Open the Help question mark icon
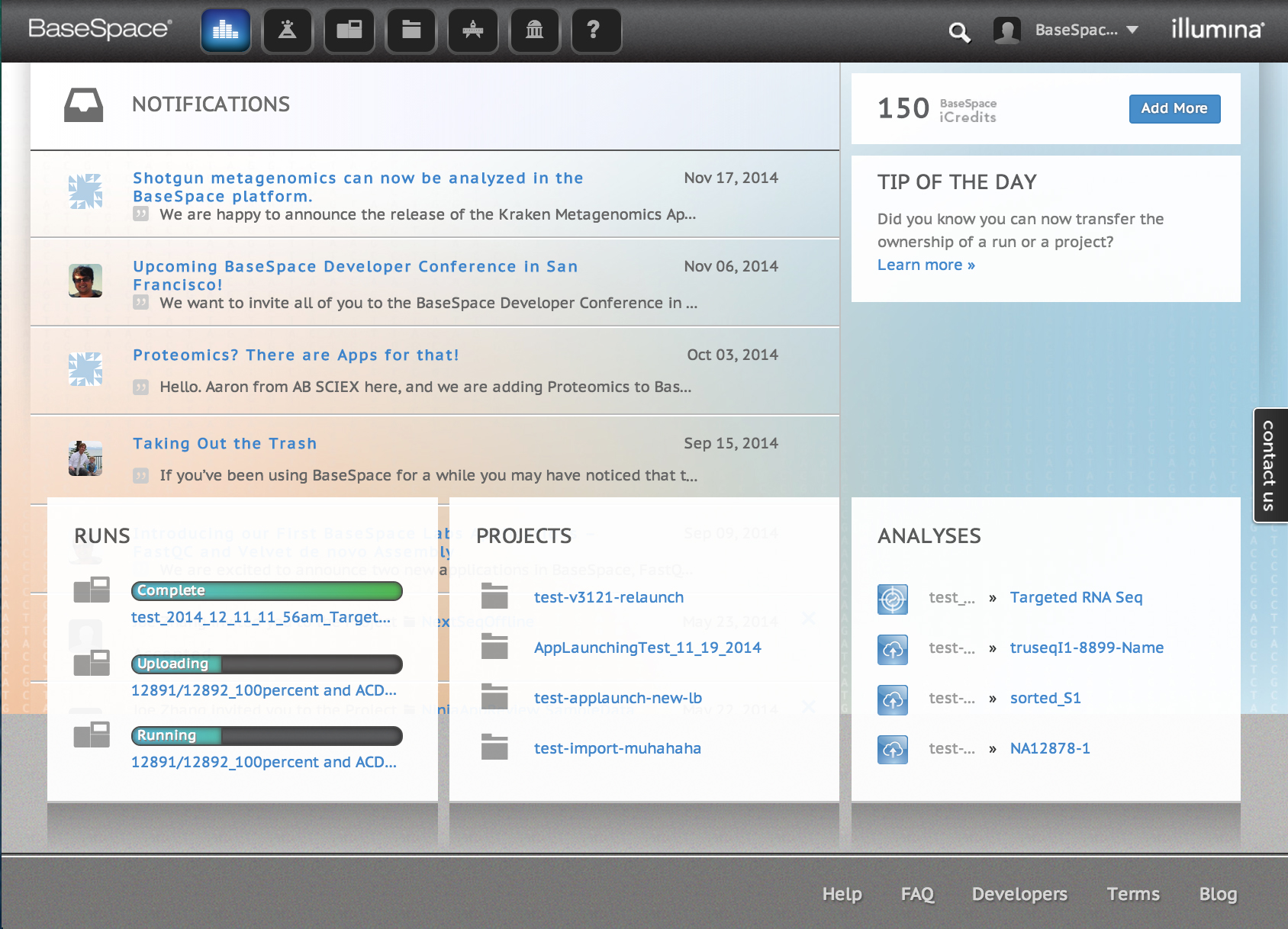1288x929 pixels. click(x=597, y=31)
